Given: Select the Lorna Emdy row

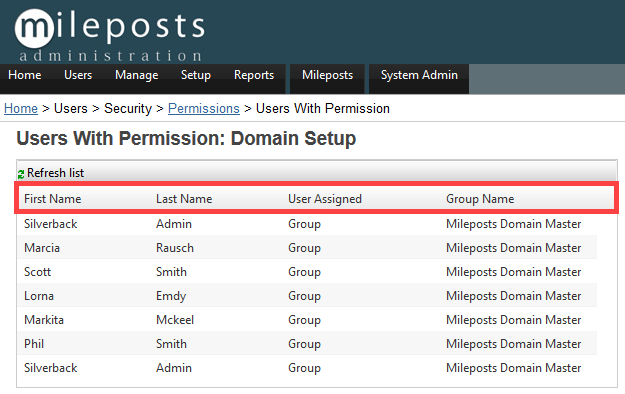Looking at the screenshot, I should pos(307,296).
